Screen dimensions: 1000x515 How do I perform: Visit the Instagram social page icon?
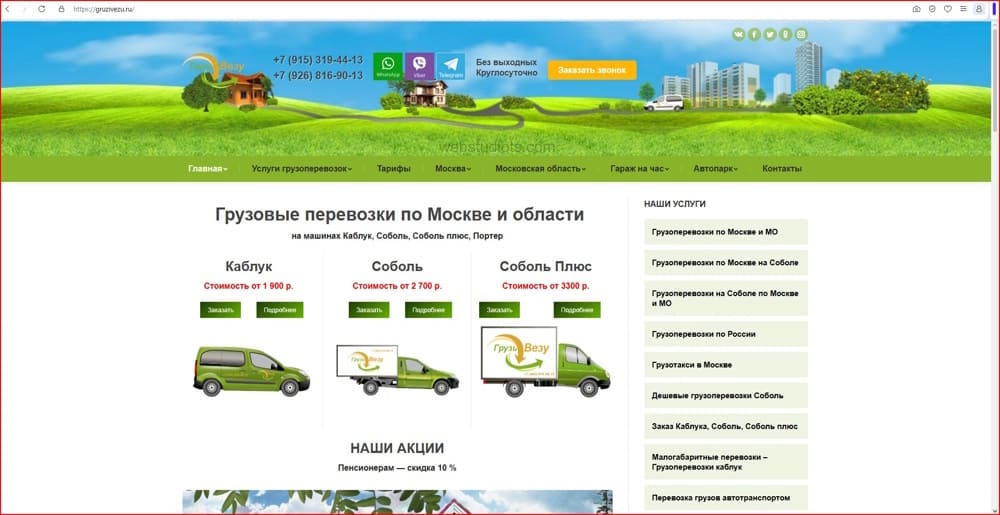point(802,34)
